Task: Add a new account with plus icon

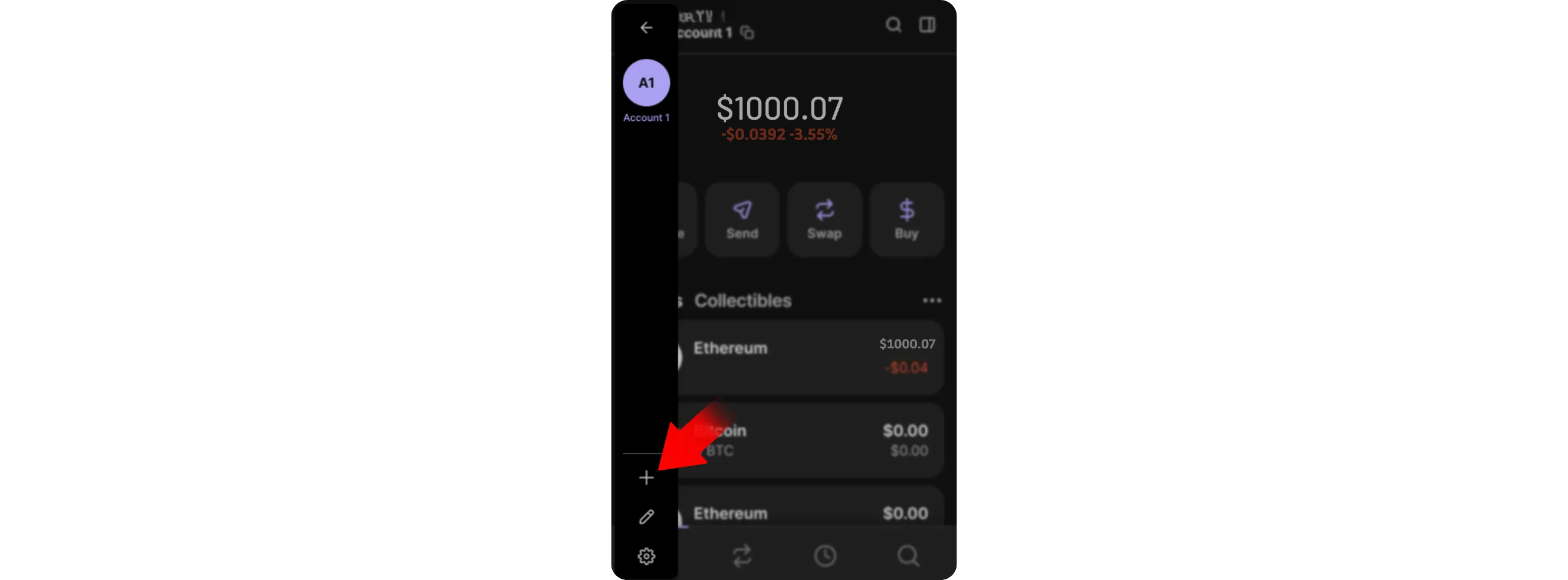Action: pyautogui.click(x=646, y=478)
